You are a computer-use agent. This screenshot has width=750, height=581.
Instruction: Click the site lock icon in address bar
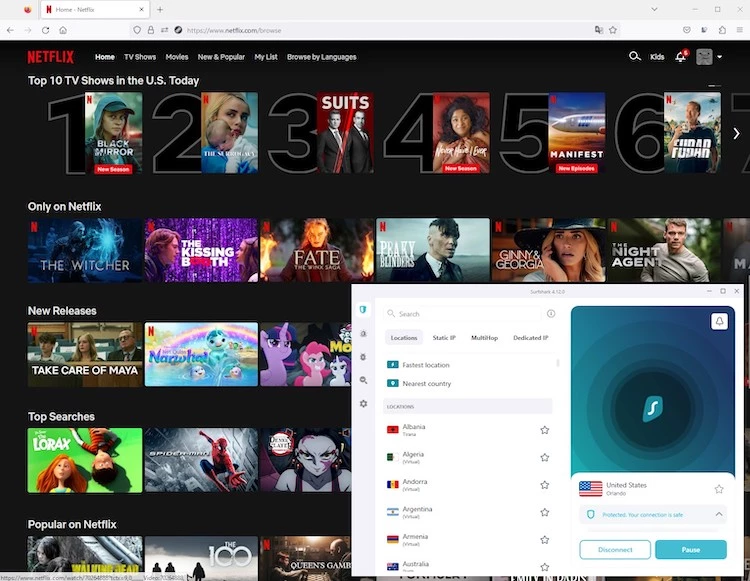tap(151, 30)
